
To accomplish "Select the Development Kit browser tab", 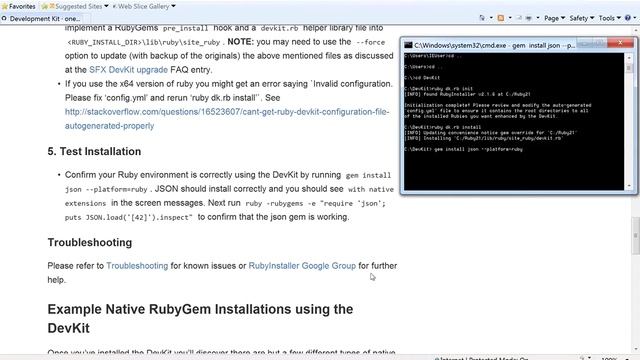I will 41,19.
